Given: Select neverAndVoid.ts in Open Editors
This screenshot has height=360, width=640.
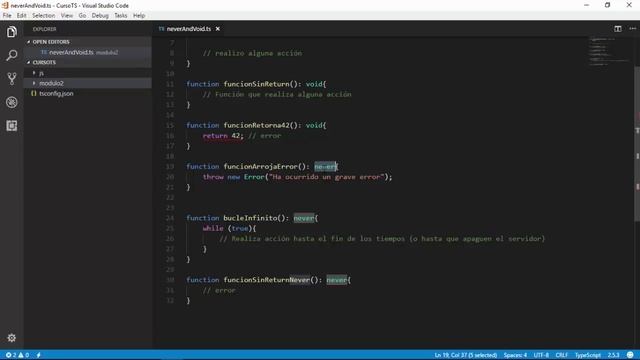Looking at the screenshot, I should 88,52.
